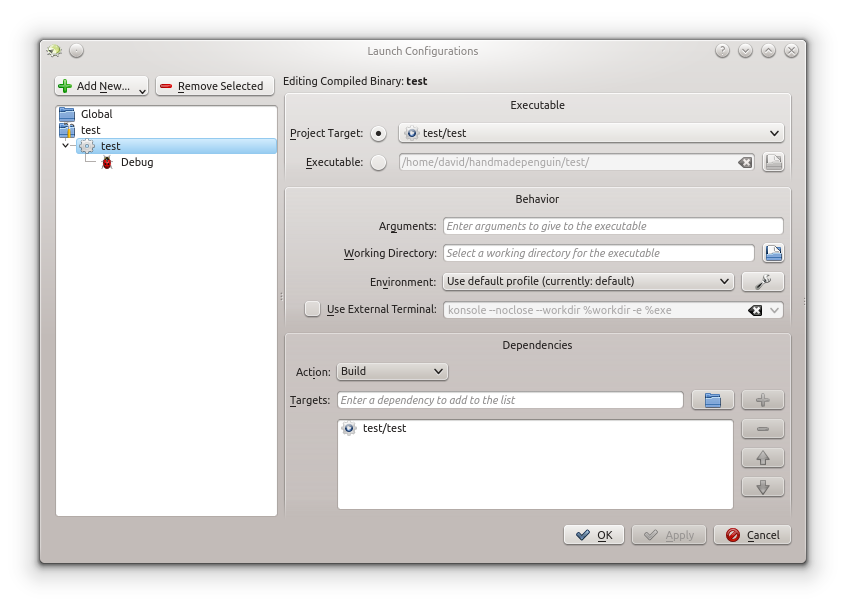Image resolution: width=846 pixels, height=603 pixels.
Task: Open the Environment profile dropdown
Action: pyautogui.click(x=588, y=282)
